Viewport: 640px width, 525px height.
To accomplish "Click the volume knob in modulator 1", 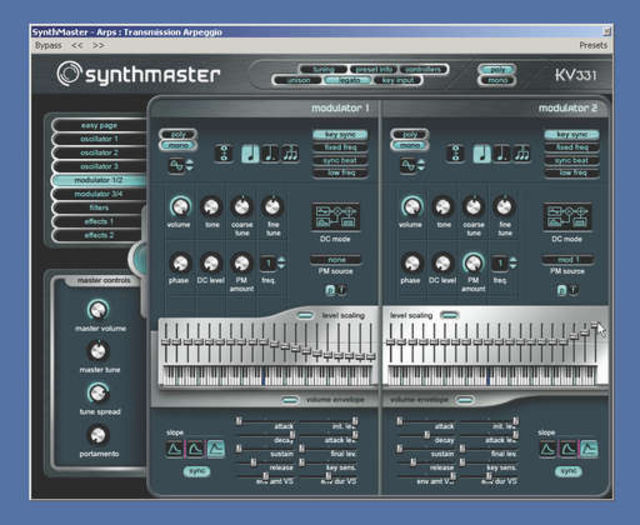I will click(180, 207).
